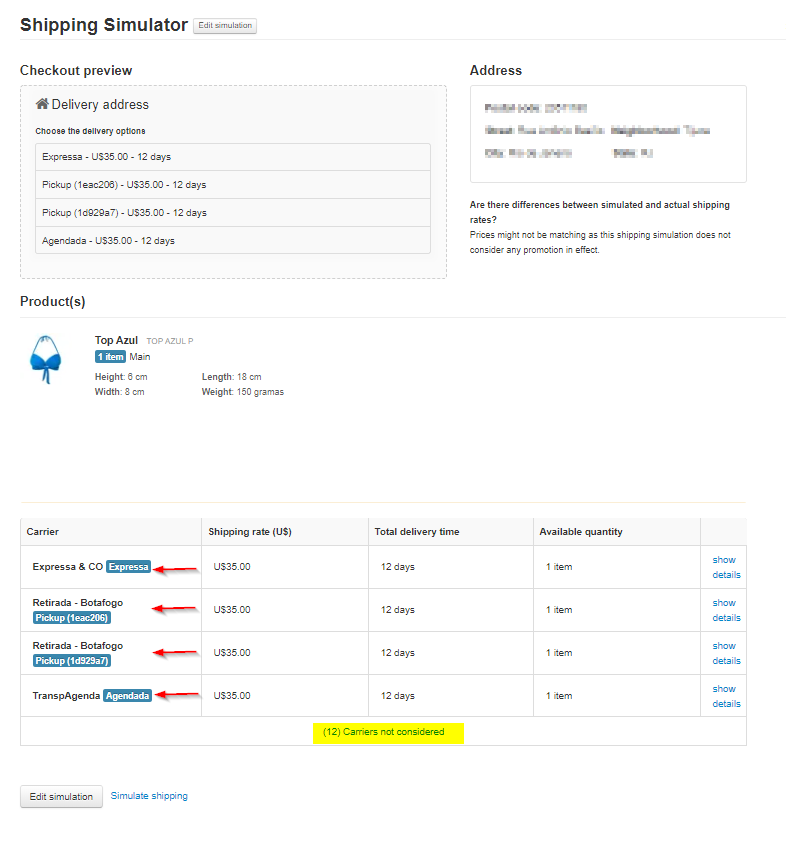Show details for Expressa & CO carrier
The width and height of the screenshot is (786, 841).
point(726,567)
